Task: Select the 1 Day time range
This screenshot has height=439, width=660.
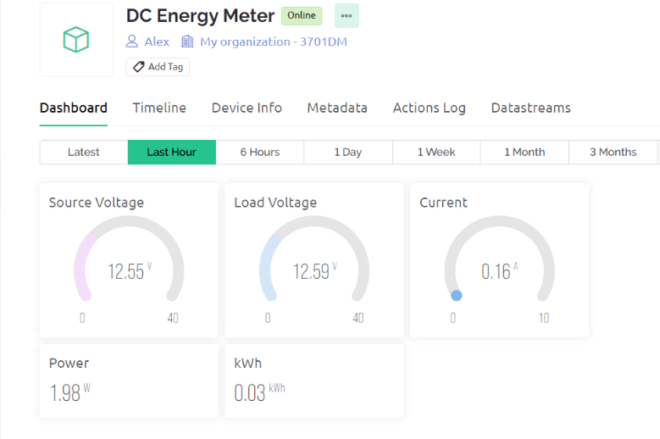Action: pos(348,152)
